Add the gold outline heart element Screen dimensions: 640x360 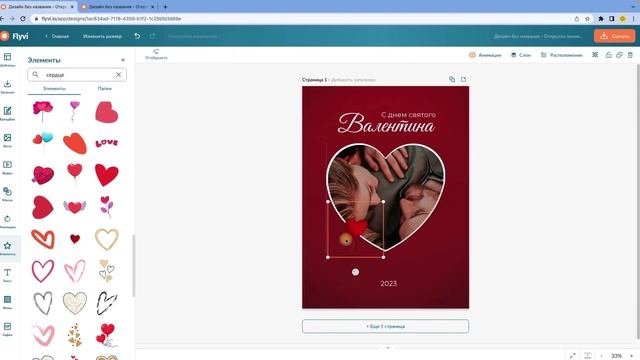(x=107, y=239)
